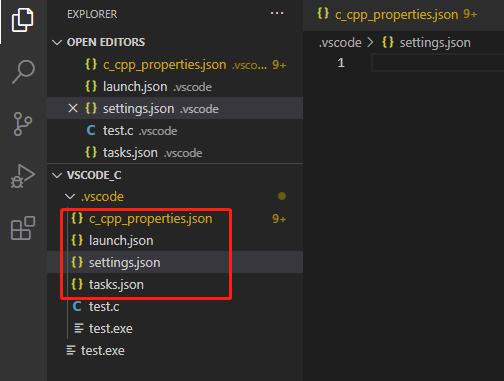The height and width of the screenshot is (381, 504).
Task: Select test.c in Open Editors list
Action: tap(175, 130)
